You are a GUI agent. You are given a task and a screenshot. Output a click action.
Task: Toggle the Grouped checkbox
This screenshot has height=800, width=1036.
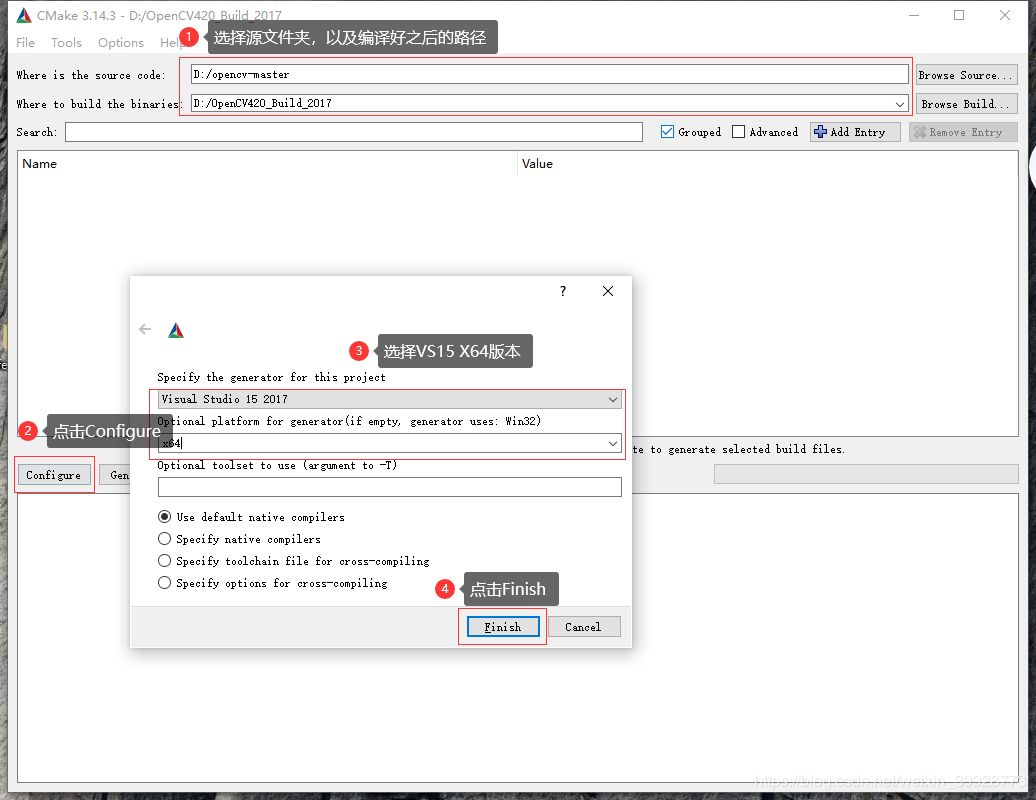click(x=667, y=131)
